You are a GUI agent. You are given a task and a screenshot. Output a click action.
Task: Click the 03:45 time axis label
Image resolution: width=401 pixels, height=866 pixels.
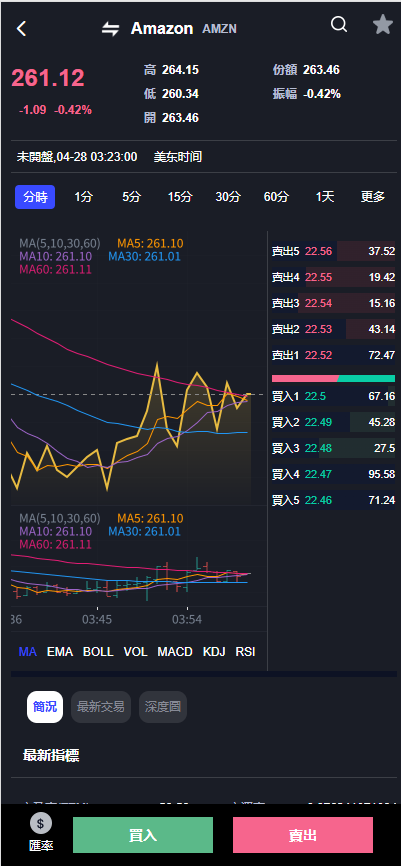click(97, 620)
